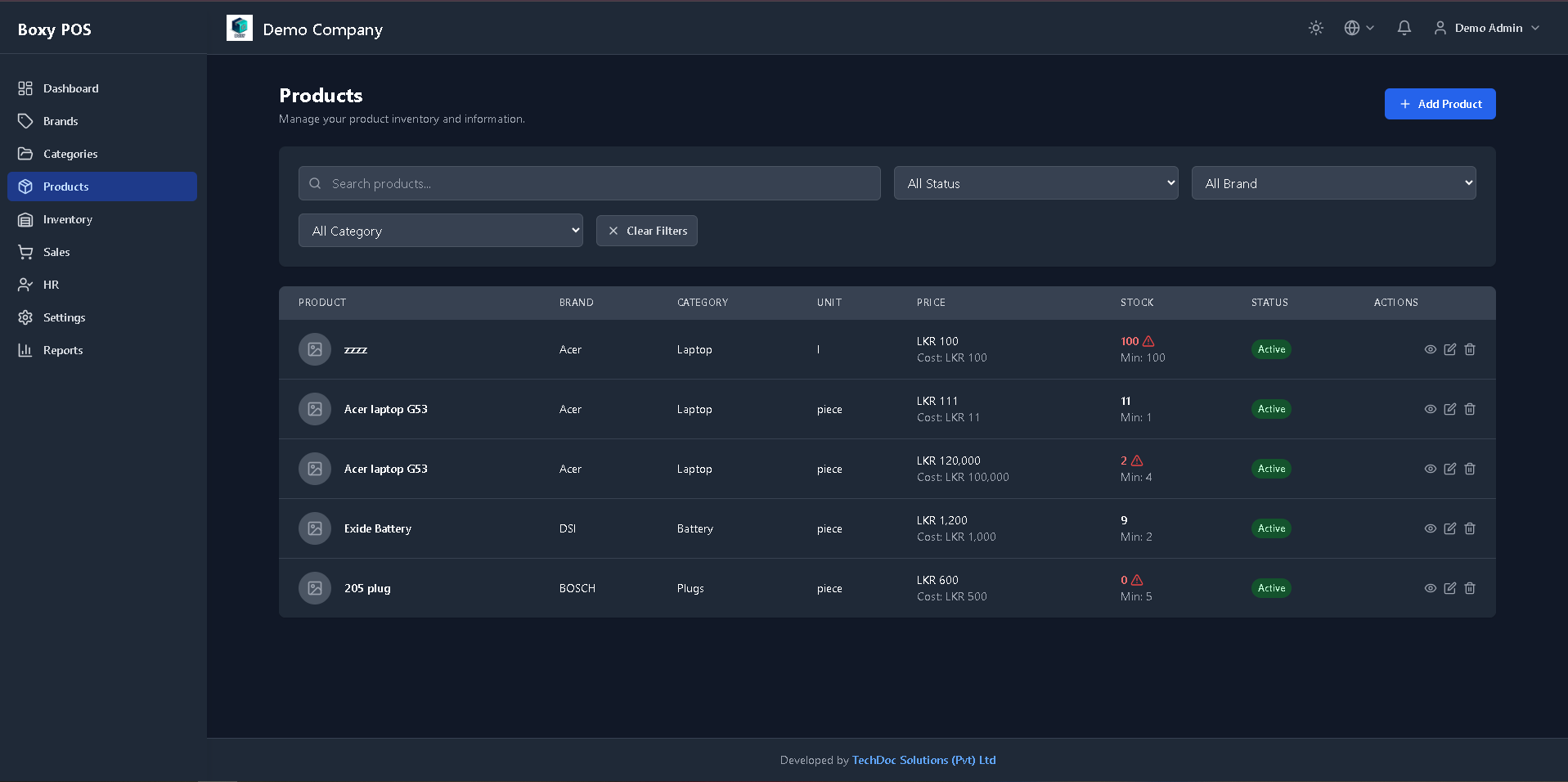Click Active status badge of Exide Battery
The width and height of the screenshot is (1568, 782).
pyautogui.click(x=1271, y=528)
